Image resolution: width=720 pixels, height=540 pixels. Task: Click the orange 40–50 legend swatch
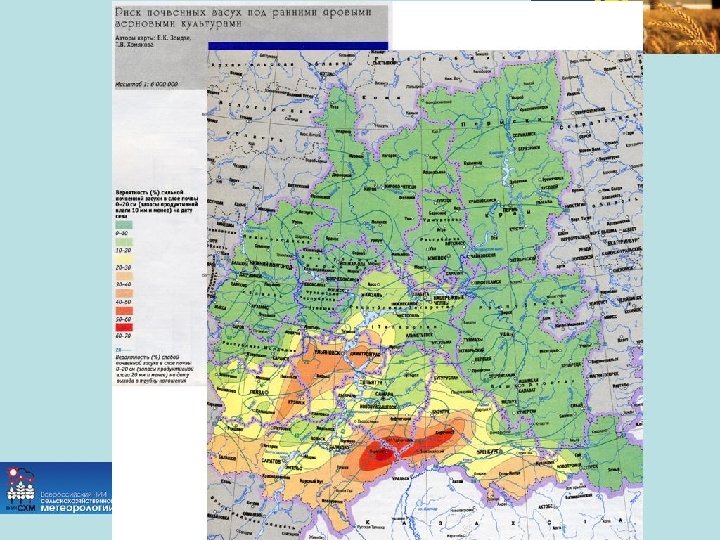coord(124,293)
